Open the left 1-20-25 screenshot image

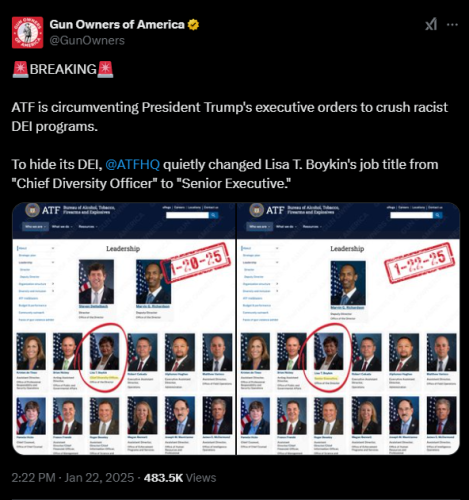(124, 329)
